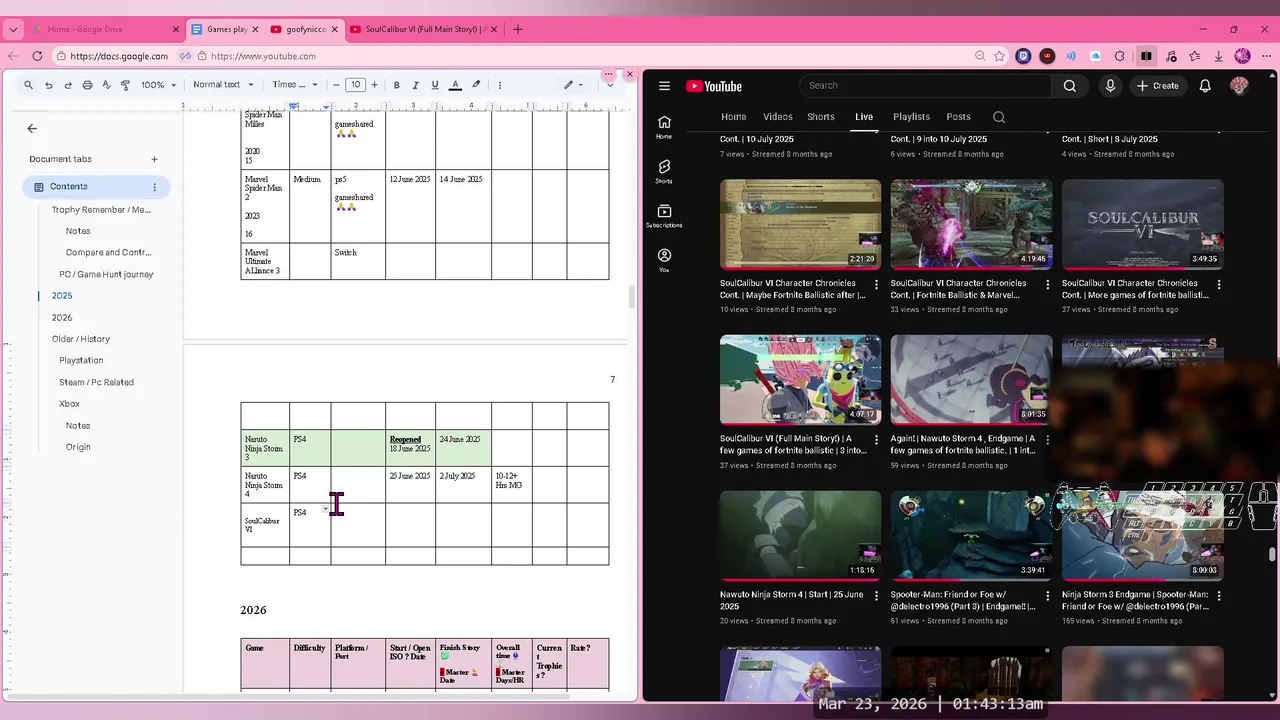Viewport: 1280px width, 720px height.
Task: Open the highlight color picker
Action: (476, 85)
